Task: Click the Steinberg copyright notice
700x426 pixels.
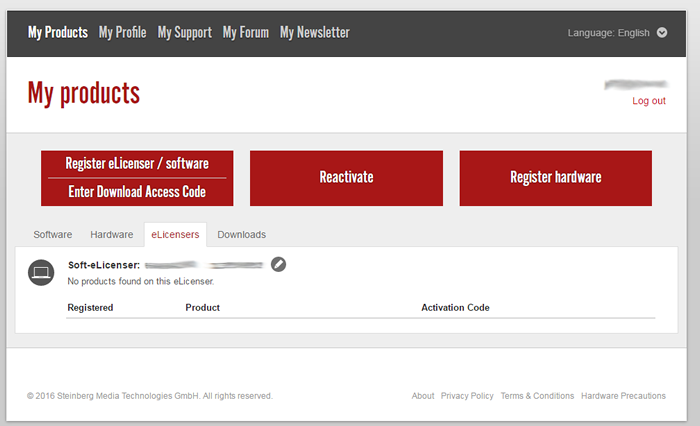Action: [x=150, y=396]
